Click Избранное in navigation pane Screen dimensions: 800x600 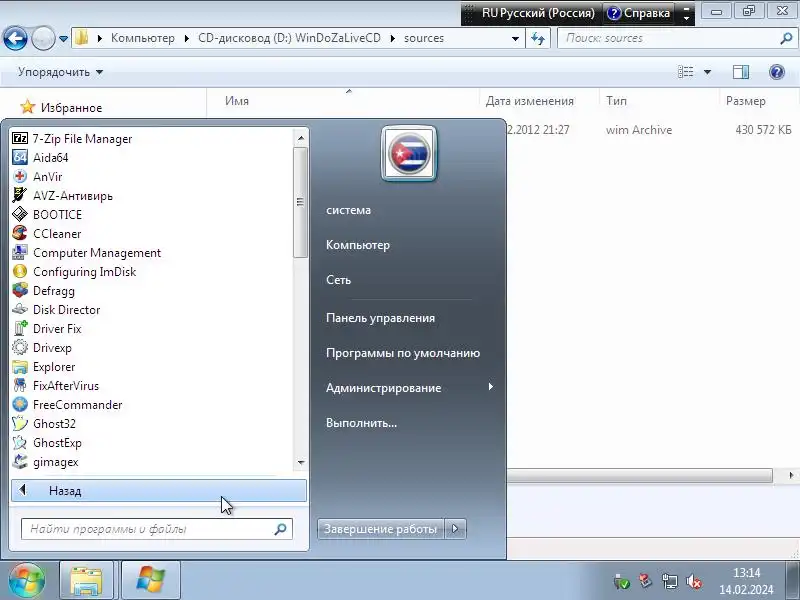pyautogui.click(x=71, y=108)
